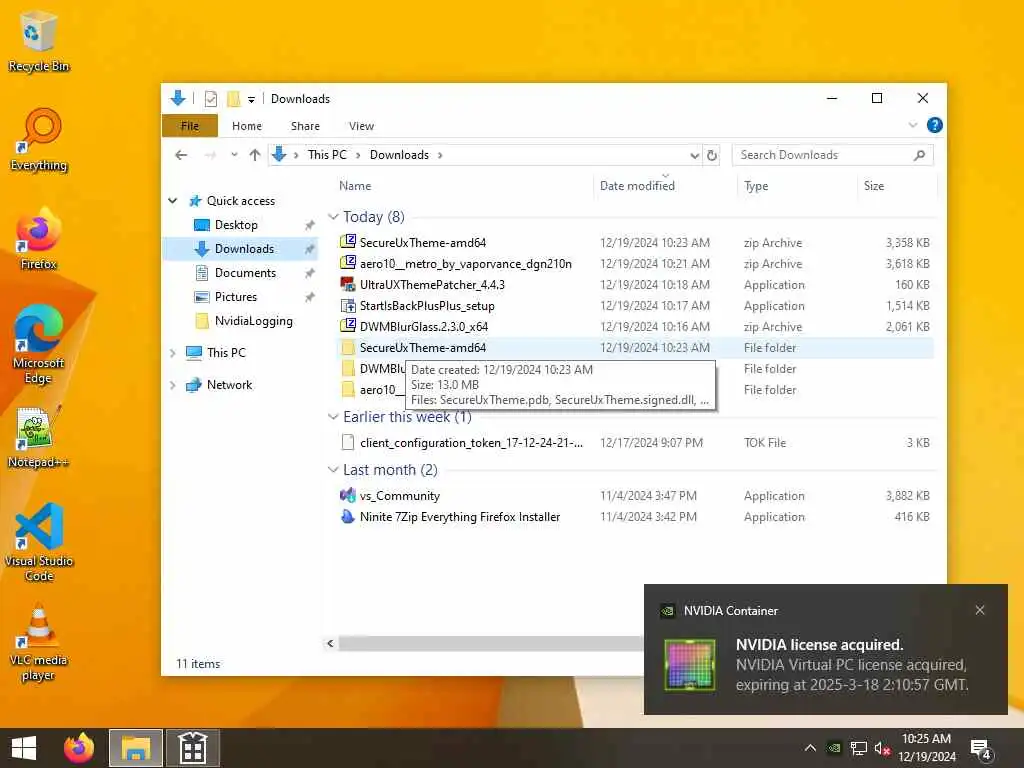The image size is (1024, 768).
Task: Sort by Size column header
Action: [897, 186]
